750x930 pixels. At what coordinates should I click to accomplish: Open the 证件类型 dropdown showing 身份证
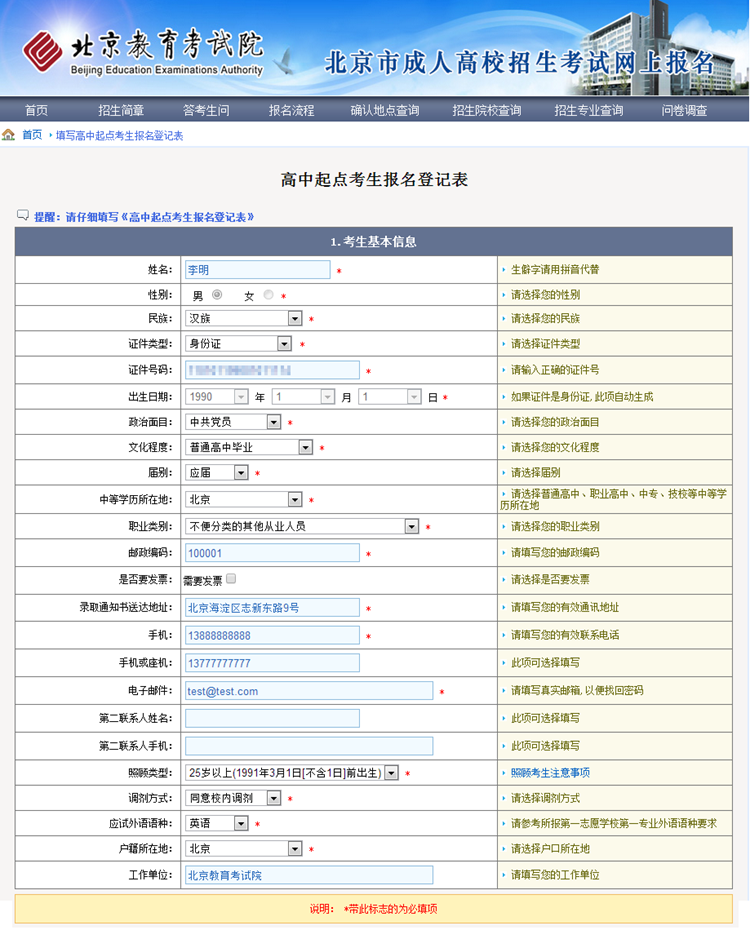(x=239, y=343)
